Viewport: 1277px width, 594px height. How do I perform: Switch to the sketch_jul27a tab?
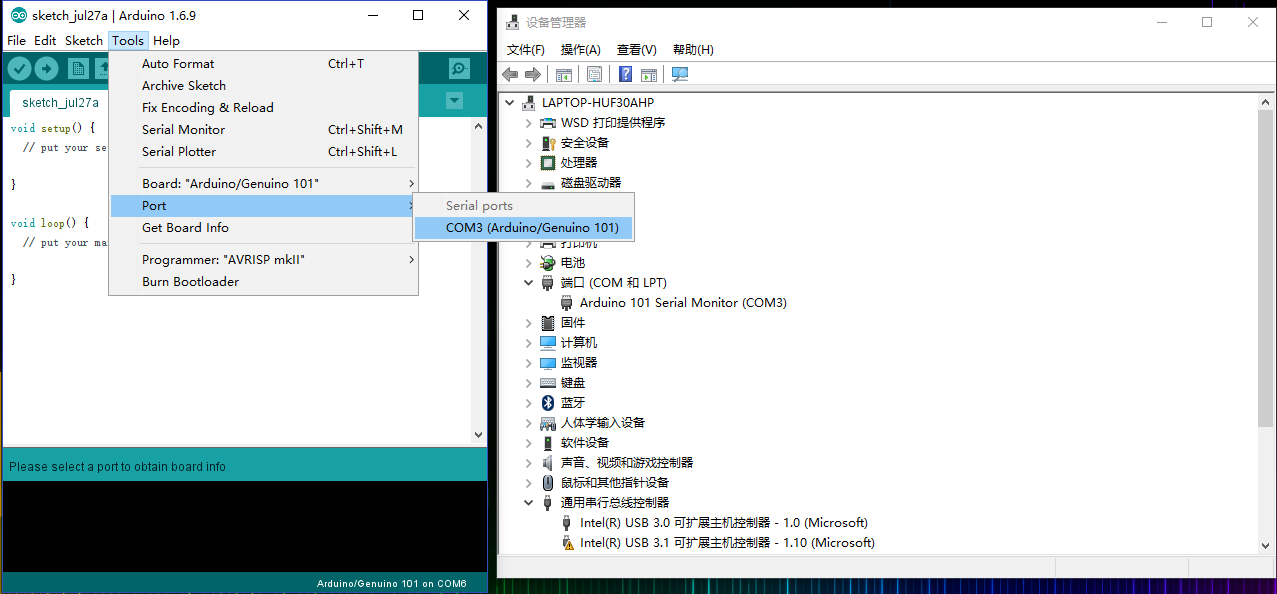pos(60,102)
